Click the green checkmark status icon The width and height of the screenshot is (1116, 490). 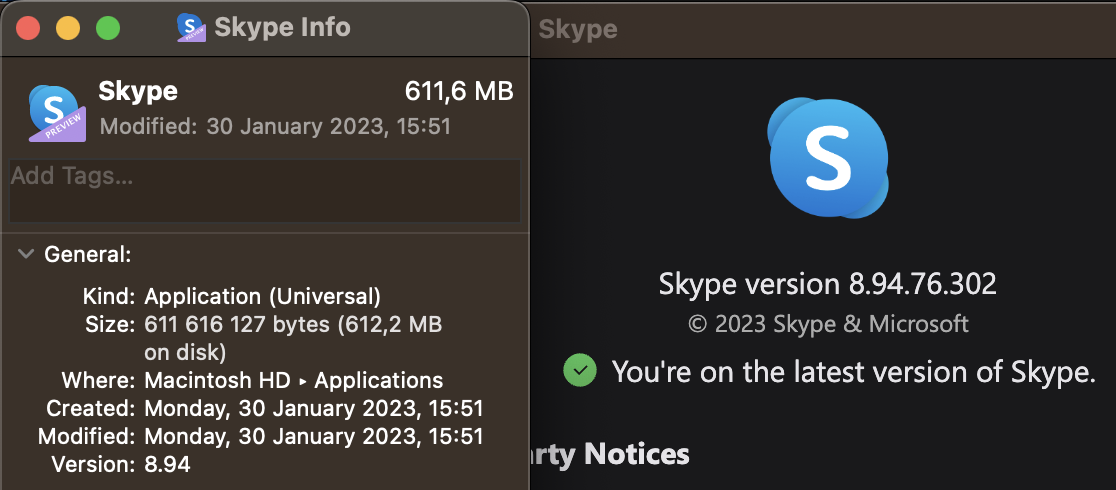click(579, 371)
